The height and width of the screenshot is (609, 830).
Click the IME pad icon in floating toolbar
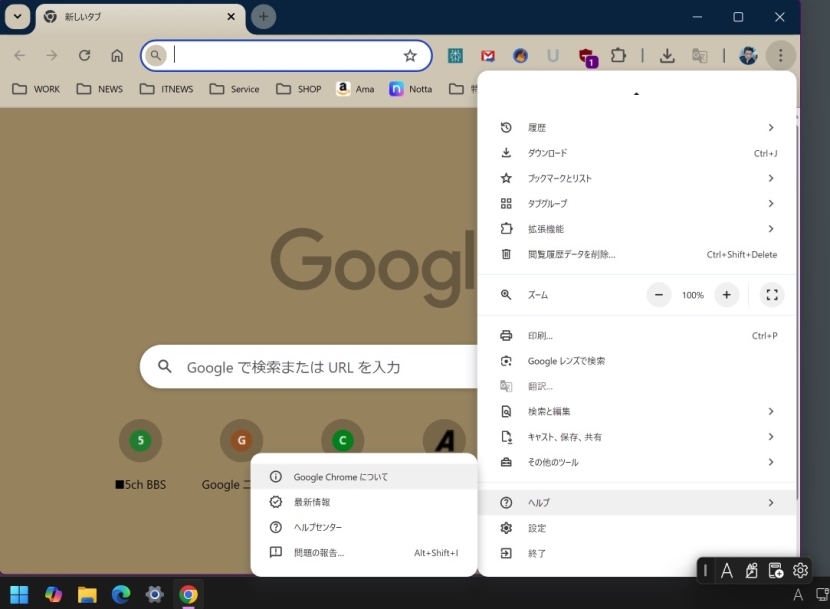[x=751, y=570]
